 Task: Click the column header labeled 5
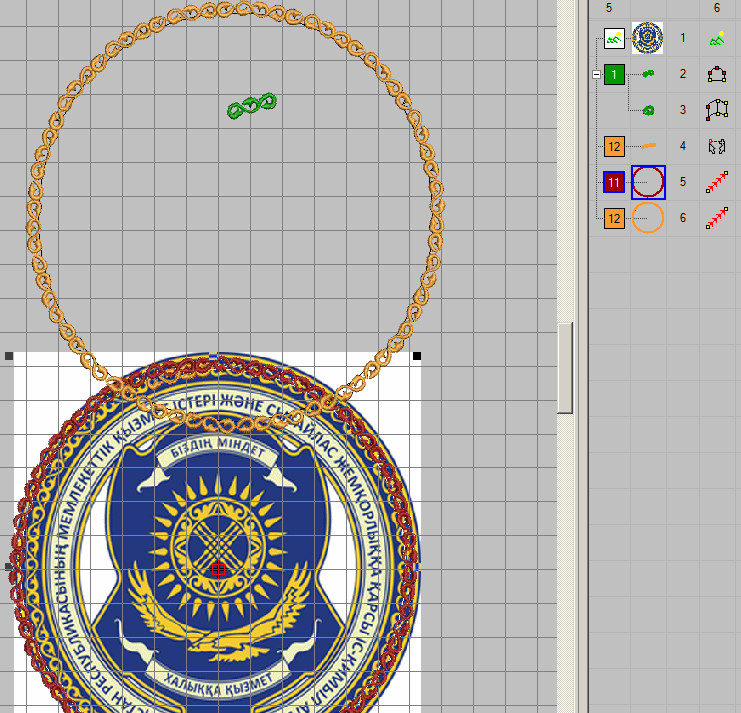click(609, 8)
